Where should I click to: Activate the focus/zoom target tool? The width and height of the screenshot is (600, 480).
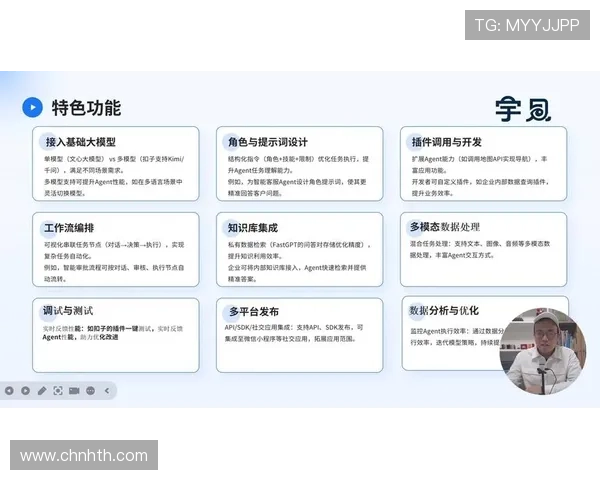[x=58, y=391]
